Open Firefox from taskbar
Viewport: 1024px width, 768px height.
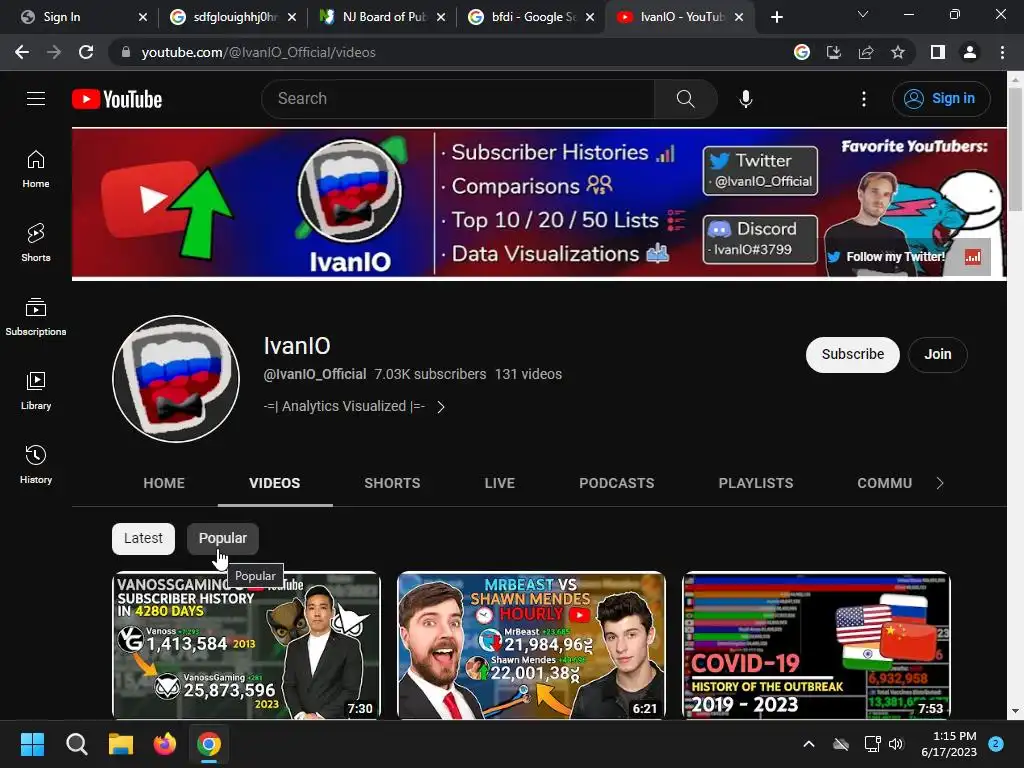(165, 744)
